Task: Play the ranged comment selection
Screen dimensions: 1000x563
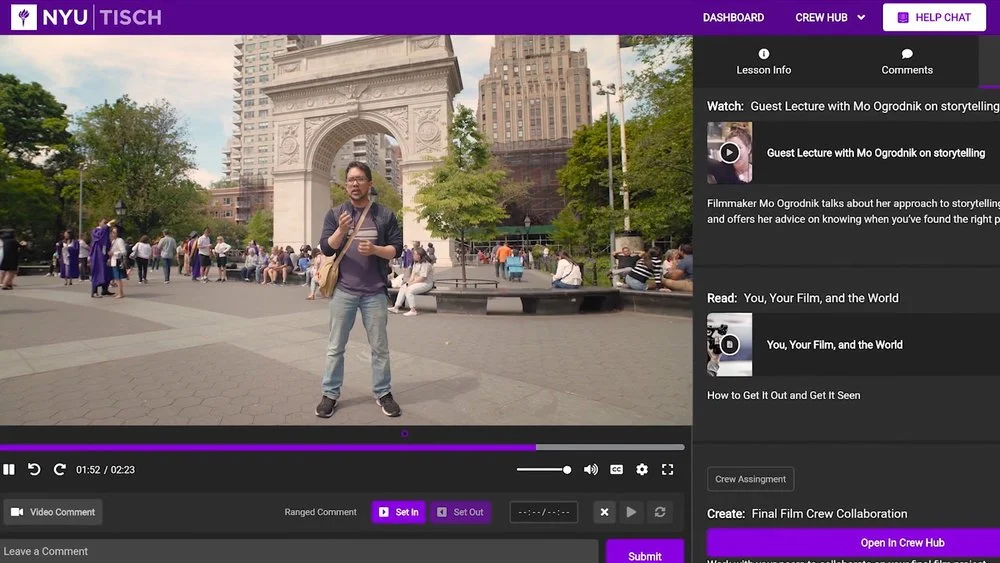Action: [x=631, y=512]
